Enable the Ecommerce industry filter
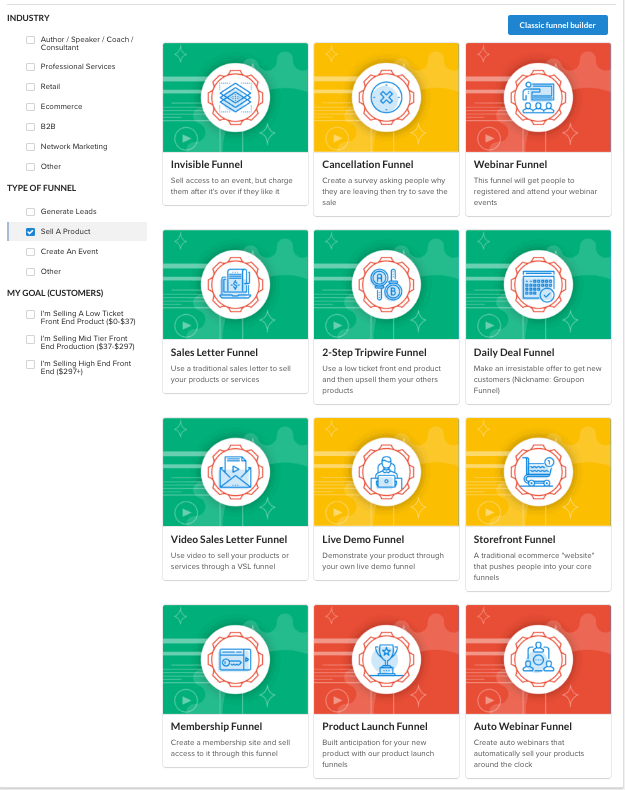Image resolution: width=625 pixels, height=790 pixels. 31,107
